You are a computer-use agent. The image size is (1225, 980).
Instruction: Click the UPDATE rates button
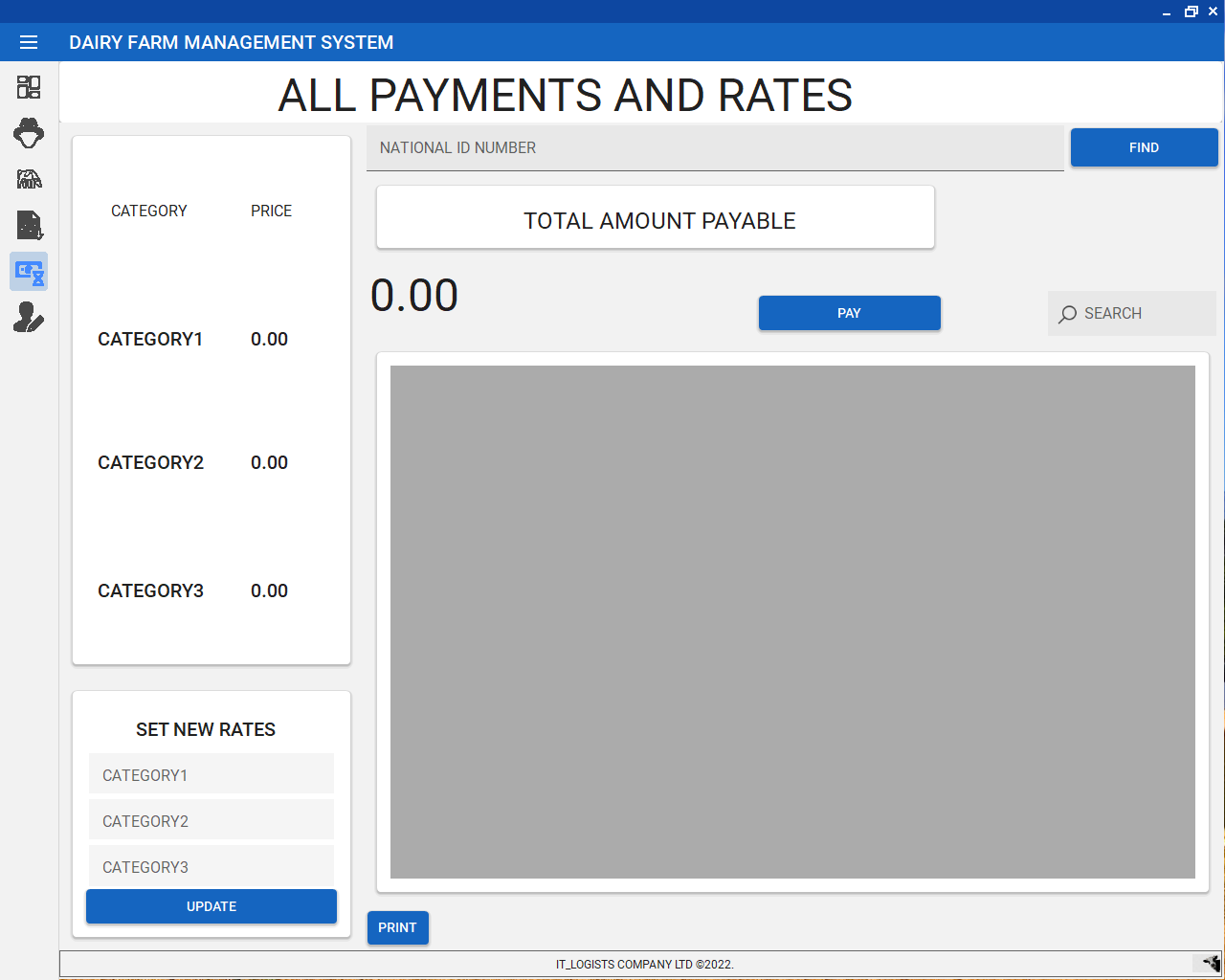click(x=212, y=906)
